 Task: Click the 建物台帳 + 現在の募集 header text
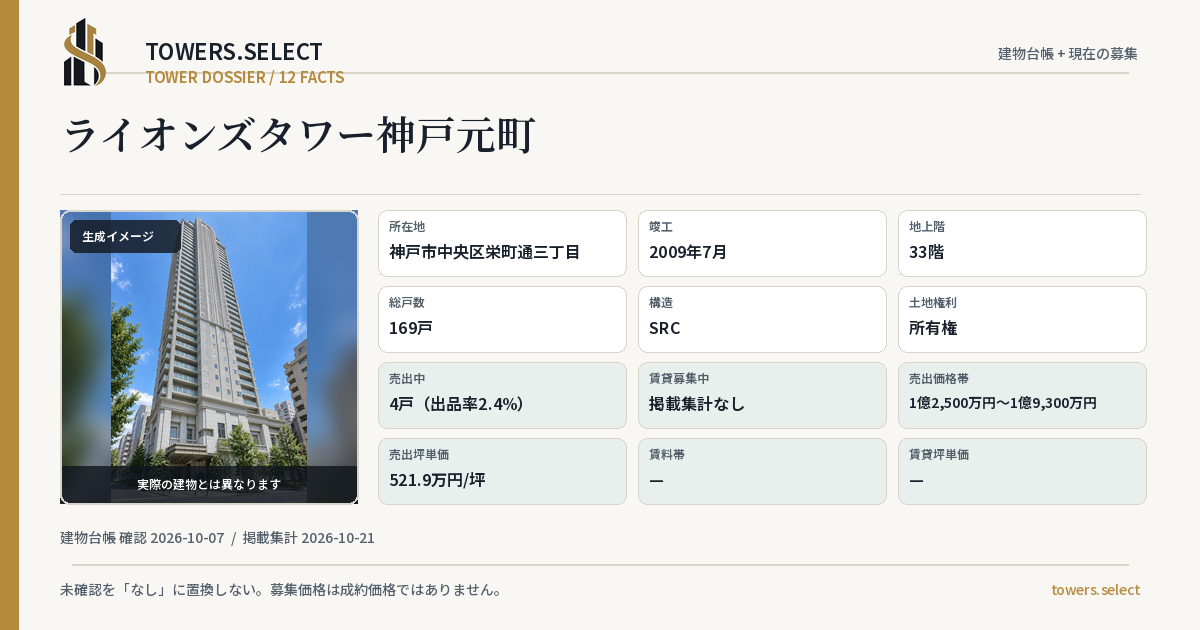[1068, 54]
